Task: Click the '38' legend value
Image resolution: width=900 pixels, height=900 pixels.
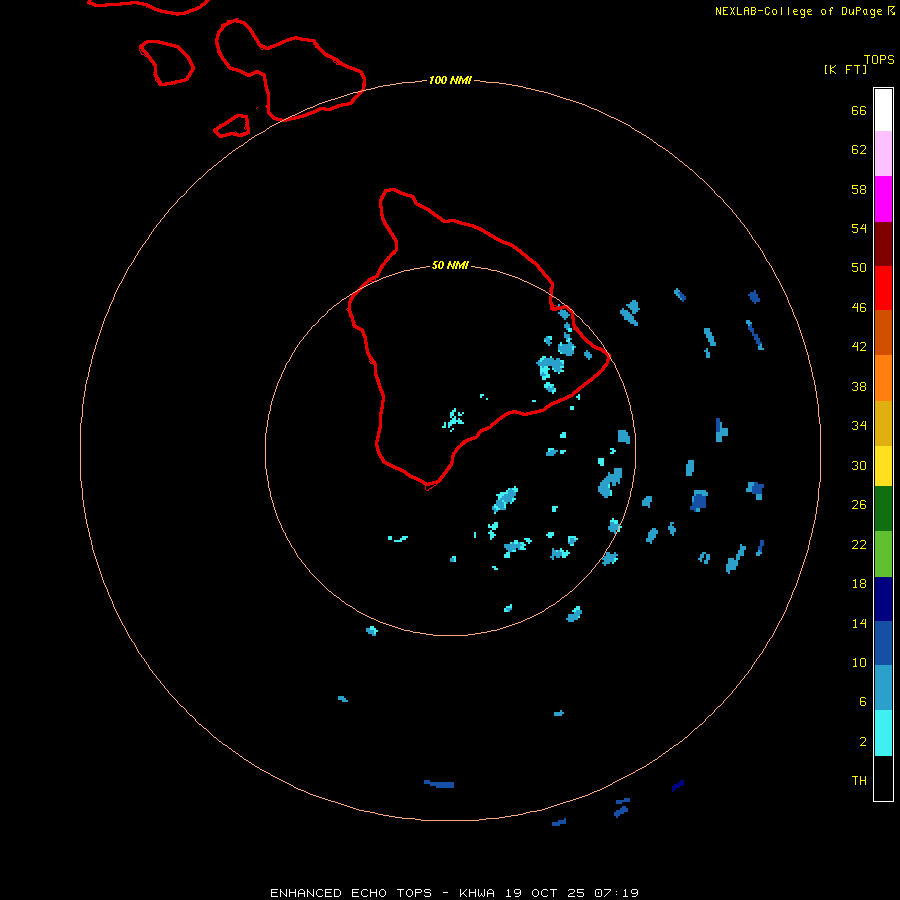Action: 859,386
